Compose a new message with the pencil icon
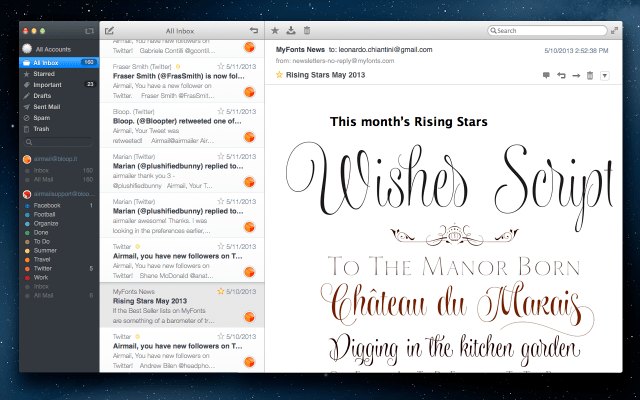This screenshot has width=640, height=400. pos(109,31)
